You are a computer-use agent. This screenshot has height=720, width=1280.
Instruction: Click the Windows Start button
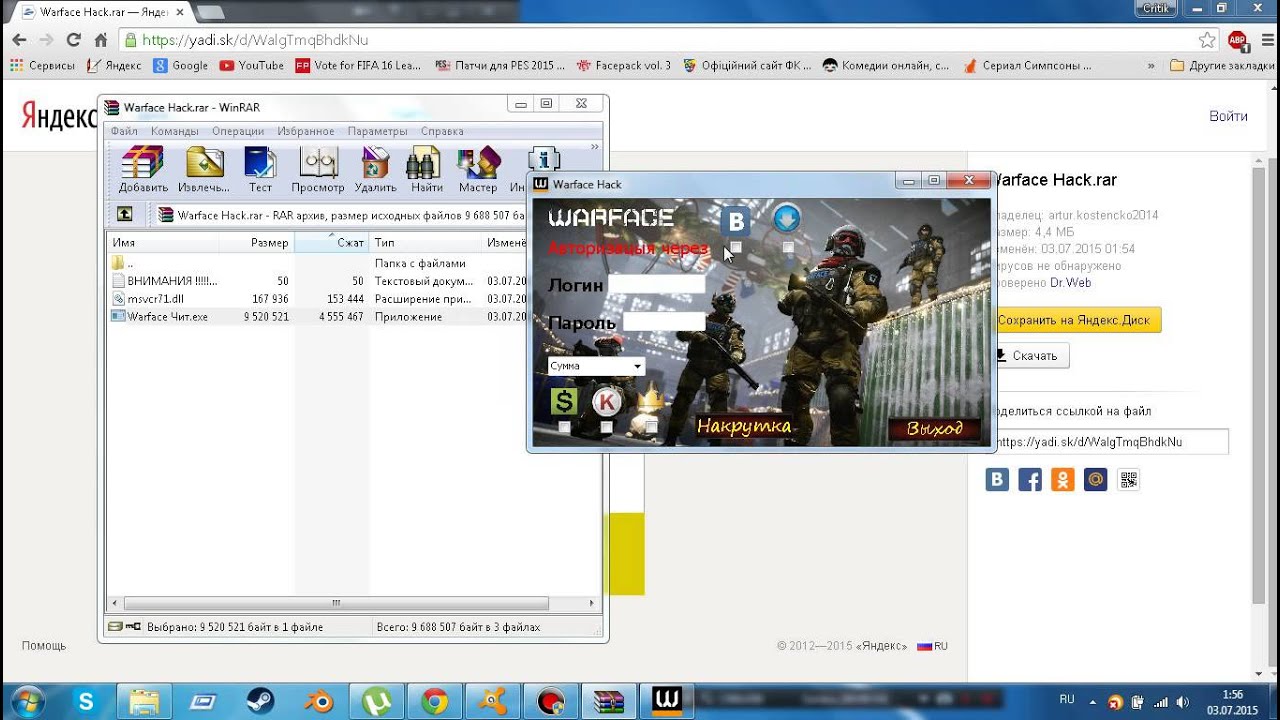[x=27, y=700]
